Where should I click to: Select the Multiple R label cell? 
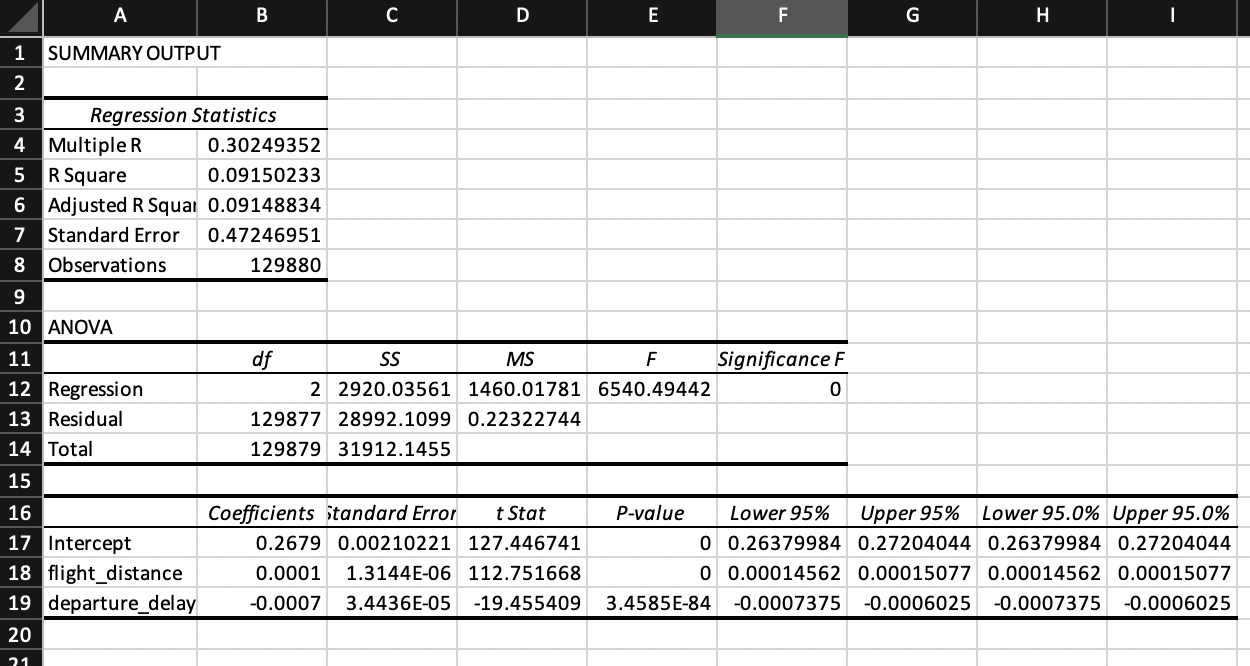pyautogui.click(x=121, y=145)
